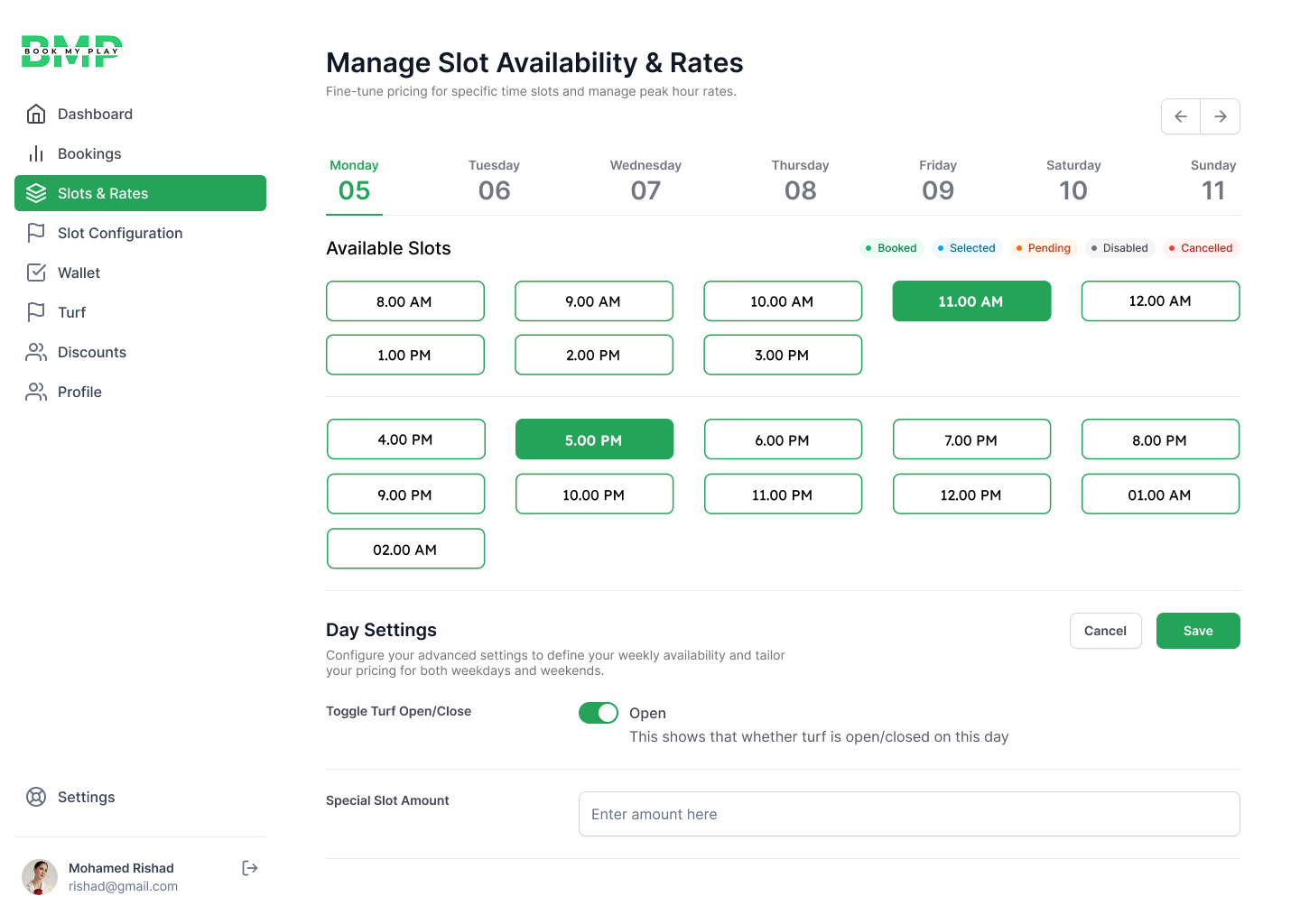Select the booked 11.00 AM slot

click(971, 300)
